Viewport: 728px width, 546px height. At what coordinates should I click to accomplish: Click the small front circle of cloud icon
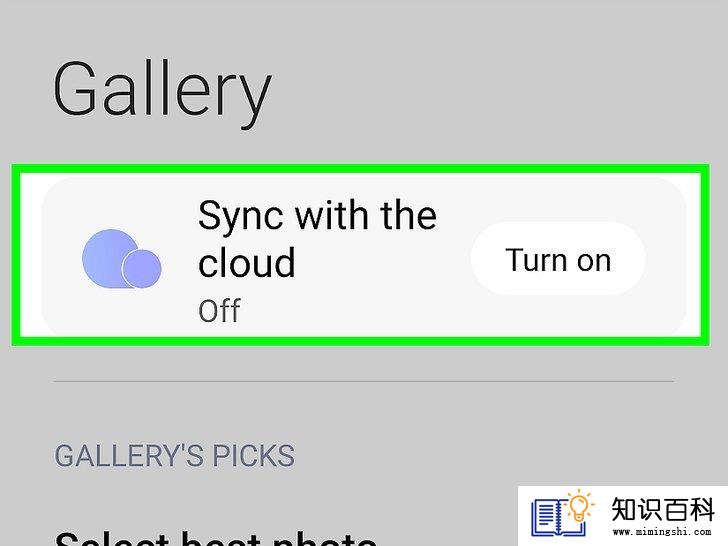[x=142, y=268]
